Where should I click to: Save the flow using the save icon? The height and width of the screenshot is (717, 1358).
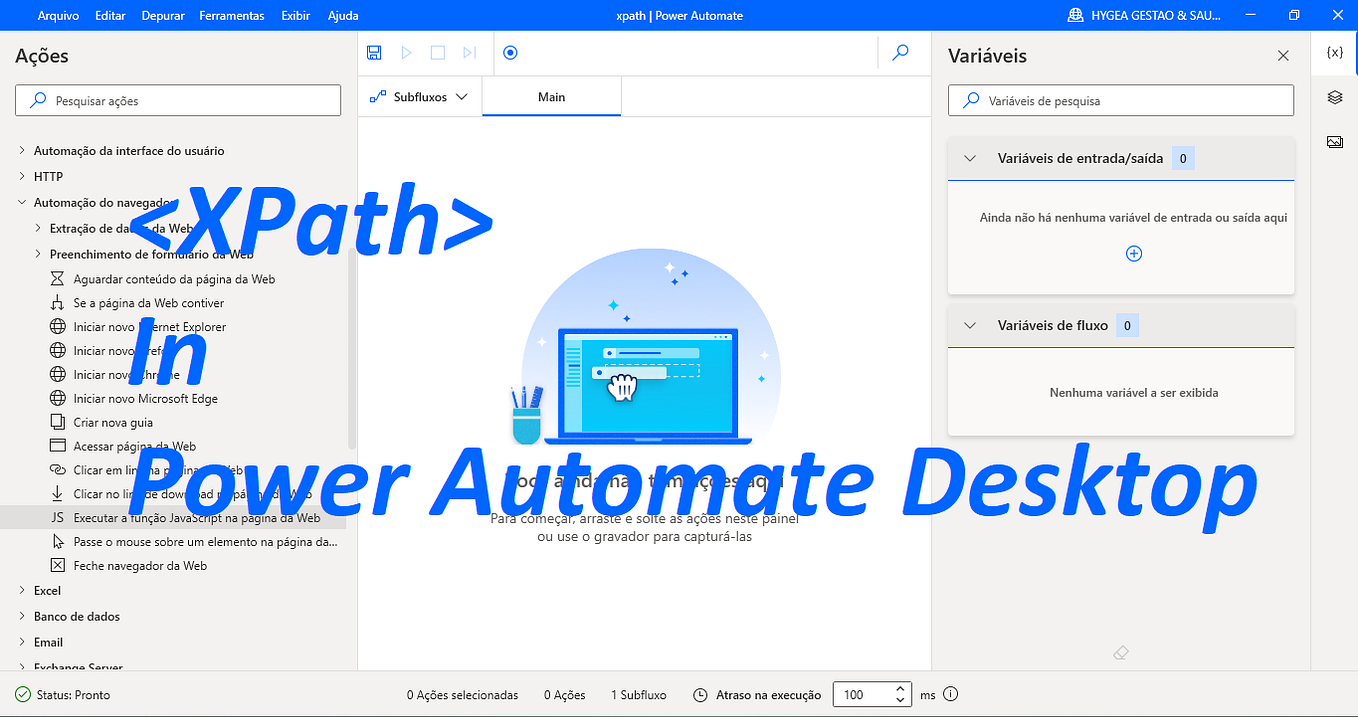tap(374, 52)
